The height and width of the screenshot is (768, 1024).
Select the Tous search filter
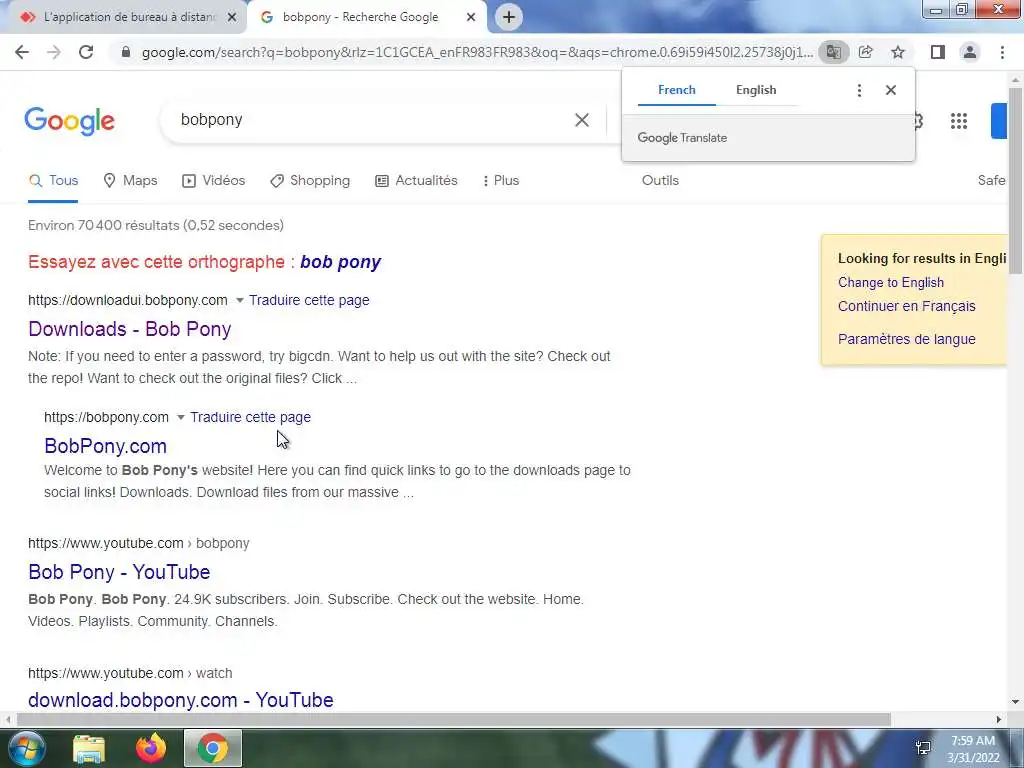click(54, 181)
